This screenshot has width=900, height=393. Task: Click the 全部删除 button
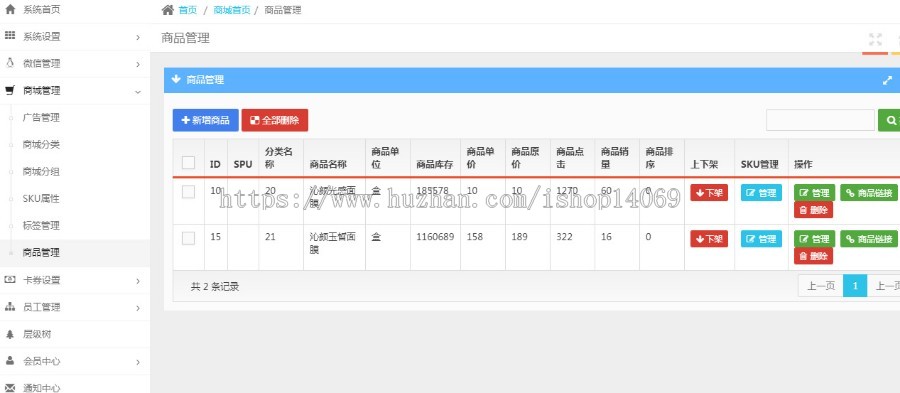275,120
